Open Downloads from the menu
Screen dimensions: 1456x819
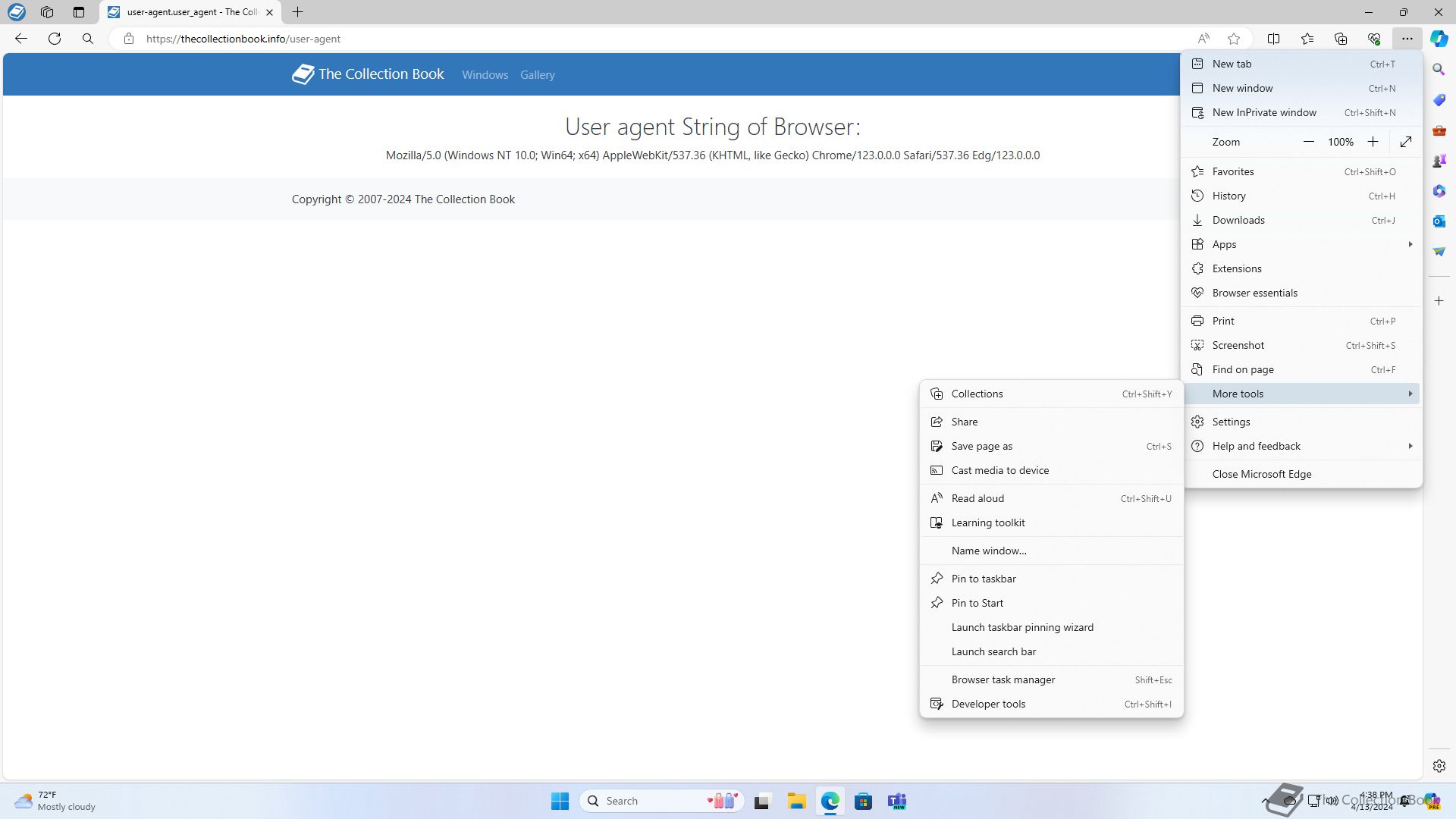1301,220
